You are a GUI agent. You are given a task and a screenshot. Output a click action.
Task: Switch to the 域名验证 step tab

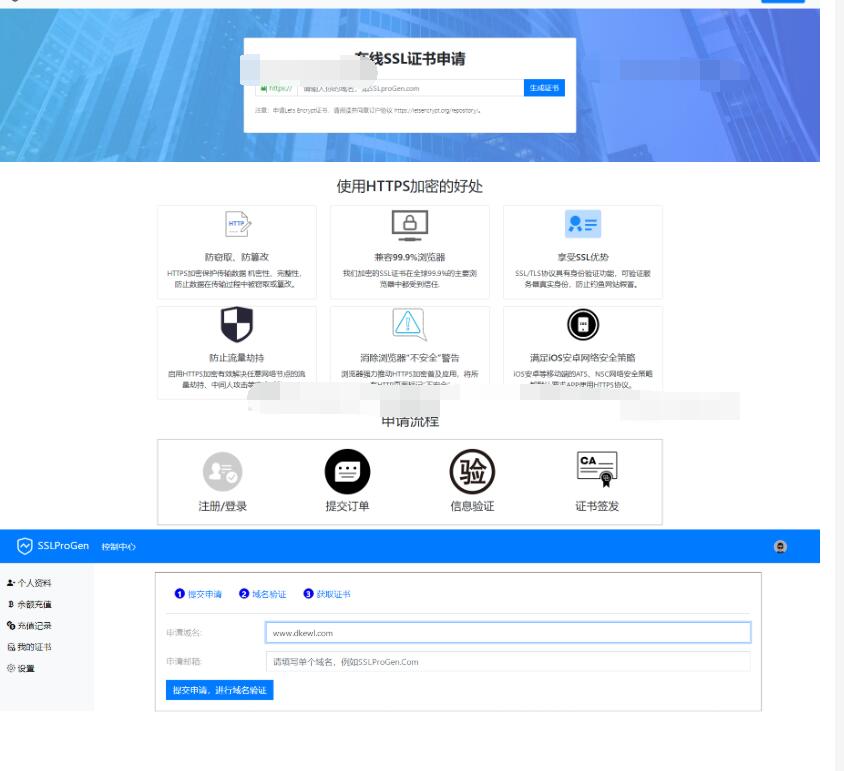[263, 594]
